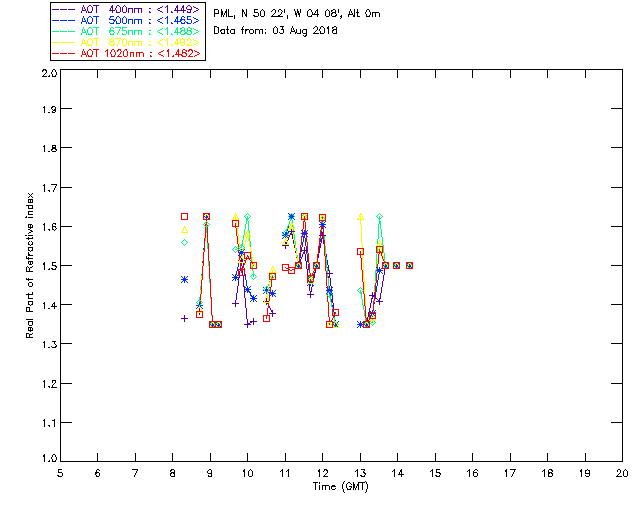Click the 20 tick label on time axis
The height and width of the screenshot is (512, 640).
pos(622,473)
